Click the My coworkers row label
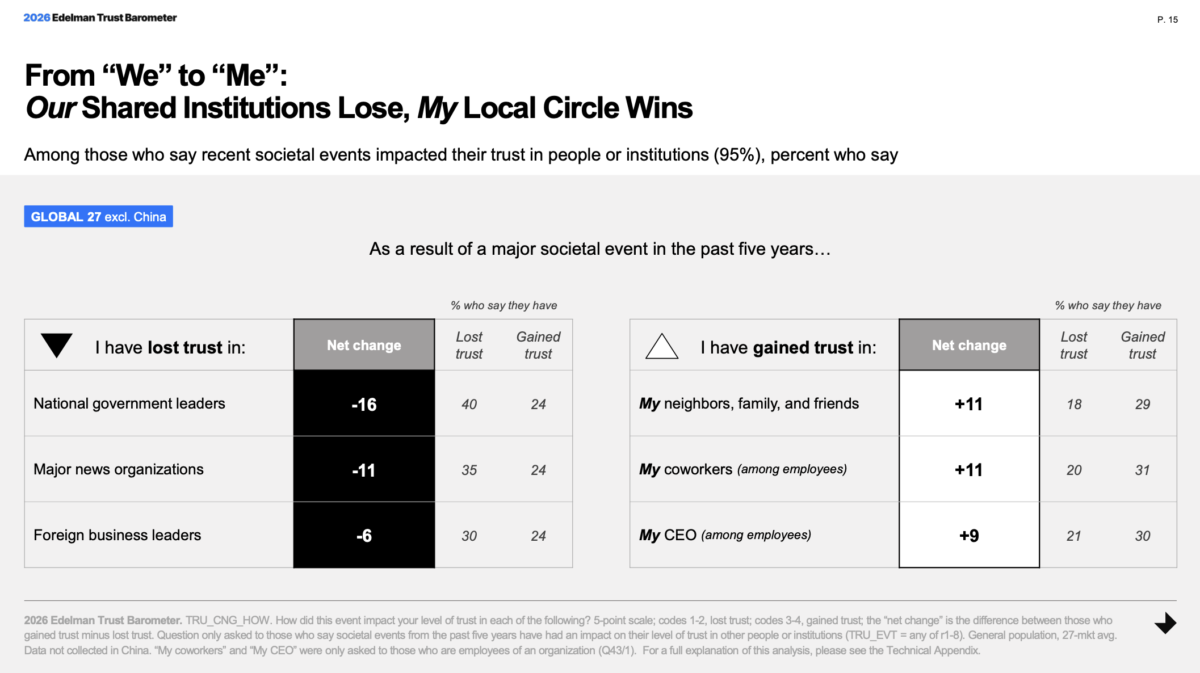Image resolution: width=1200 pixels, height=673 pixels. (742, 469)
